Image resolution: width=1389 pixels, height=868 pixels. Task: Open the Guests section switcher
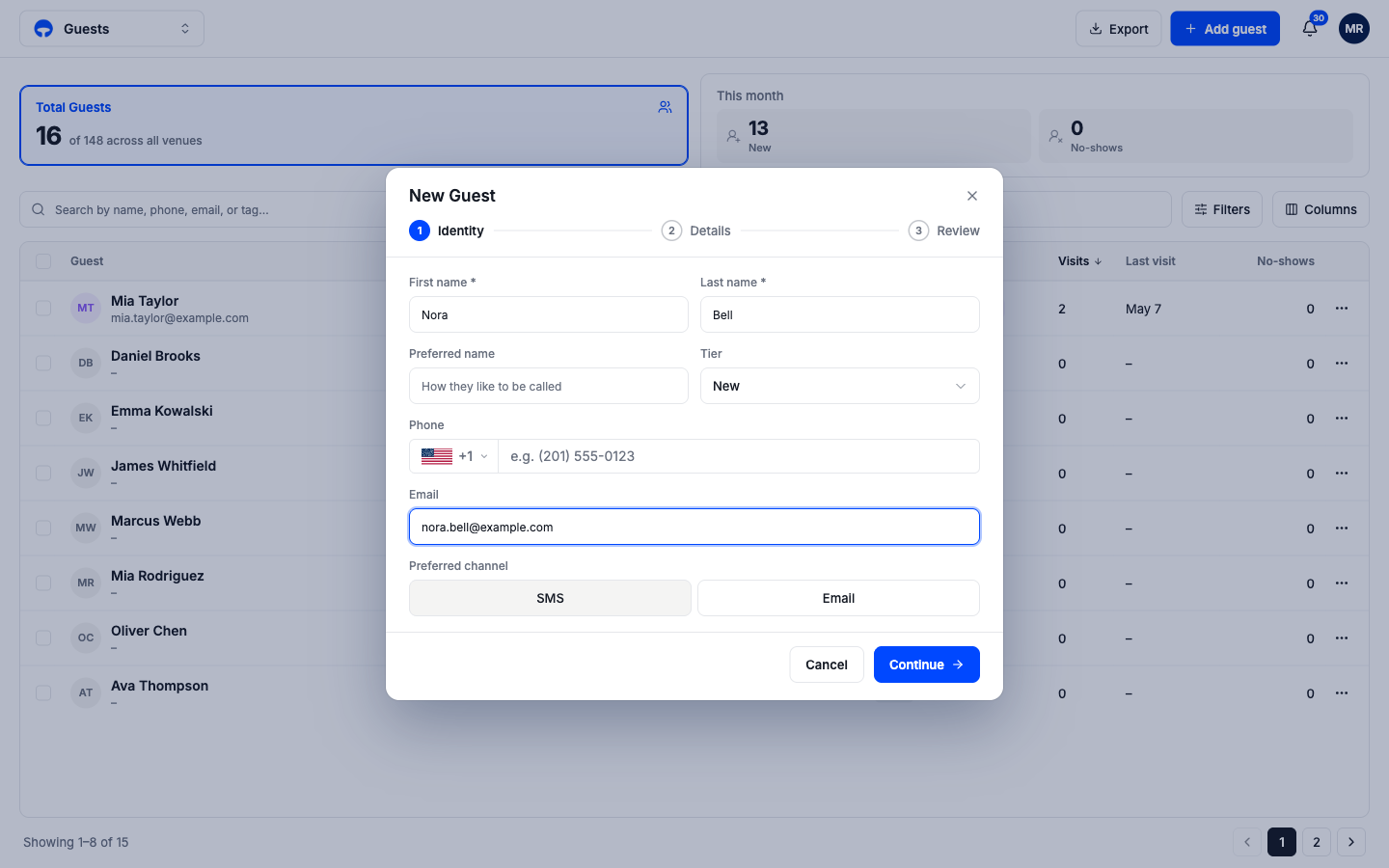(x=112, y=29)
